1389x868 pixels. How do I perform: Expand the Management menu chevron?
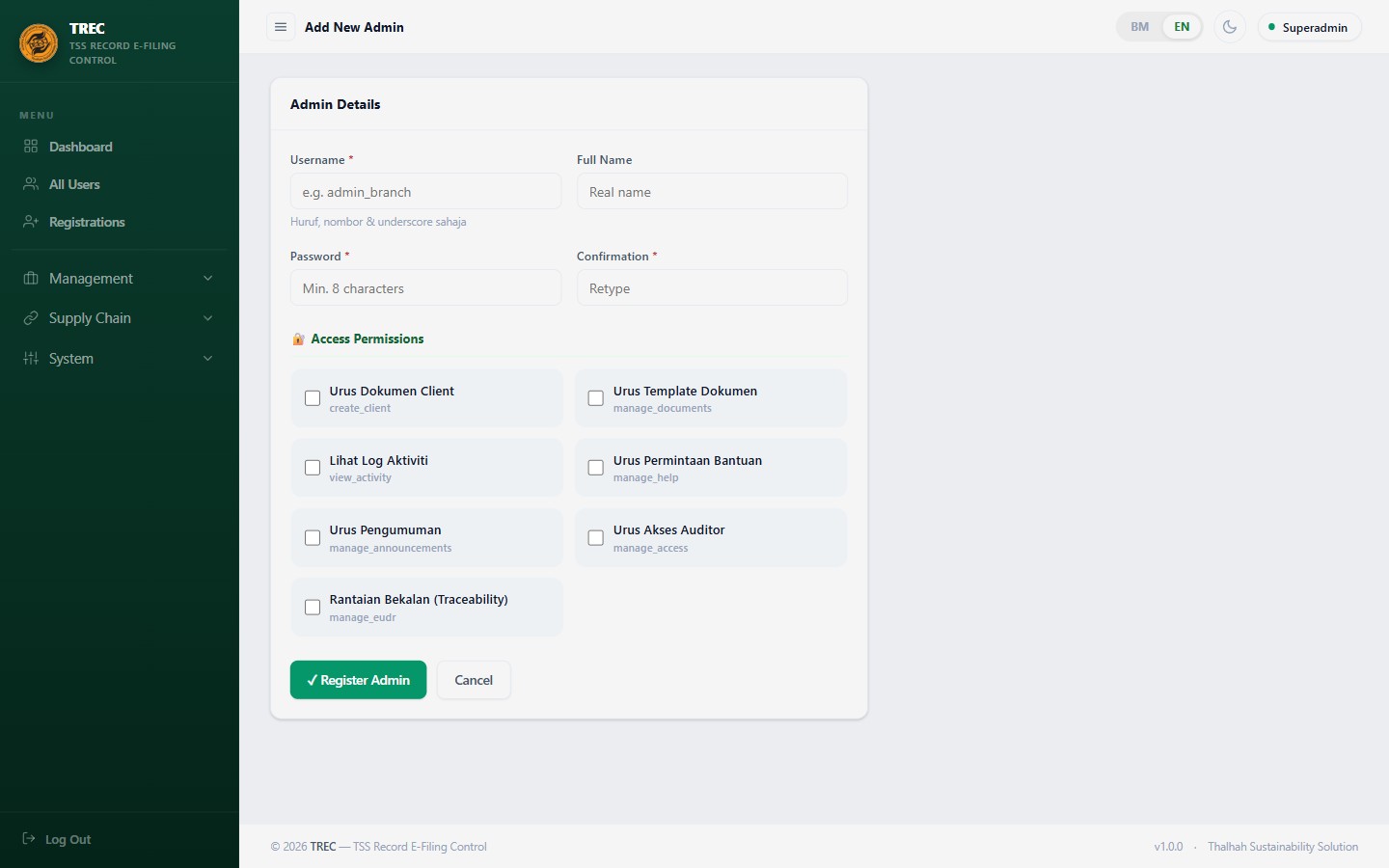click(207, 279)
